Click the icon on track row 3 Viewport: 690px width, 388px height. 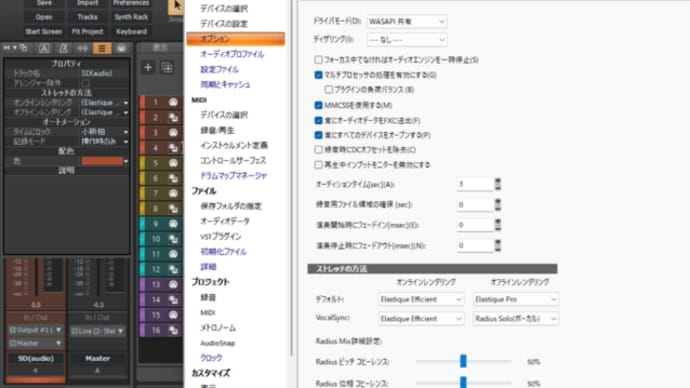click(173, 133)
